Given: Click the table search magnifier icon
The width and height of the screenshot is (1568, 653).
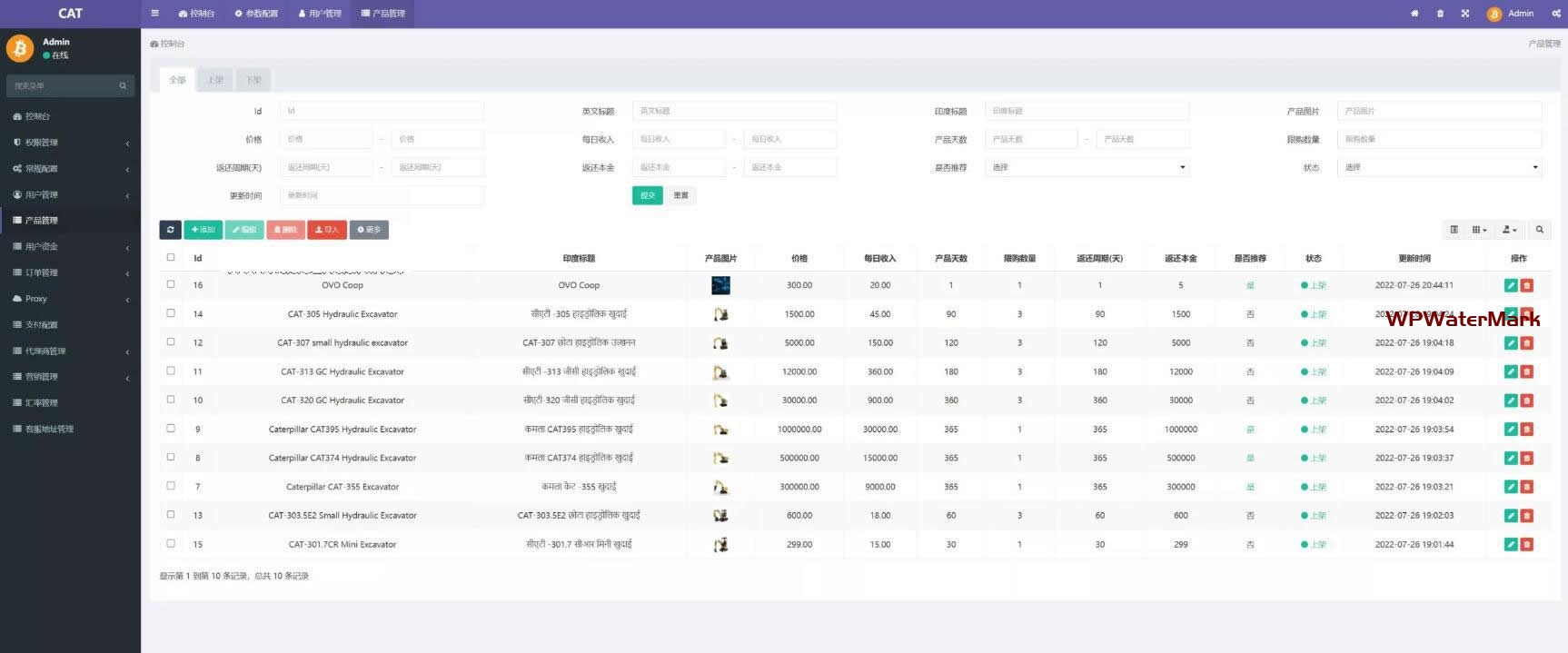Looking at the screenshot, I should (x=1539, y=230).
